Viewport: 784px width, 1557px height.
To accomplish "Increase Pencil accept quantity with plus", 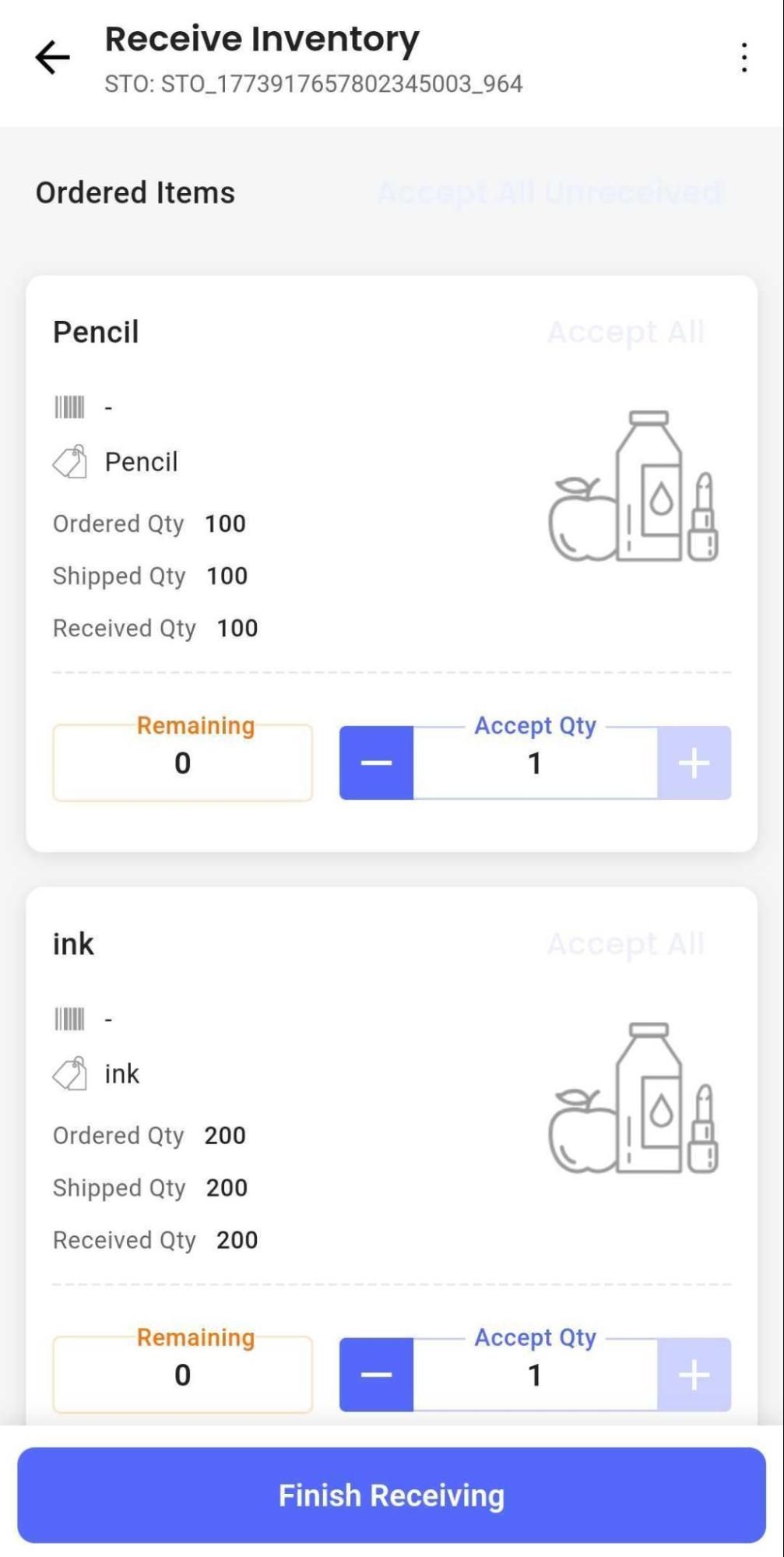I will click(694, 763).
